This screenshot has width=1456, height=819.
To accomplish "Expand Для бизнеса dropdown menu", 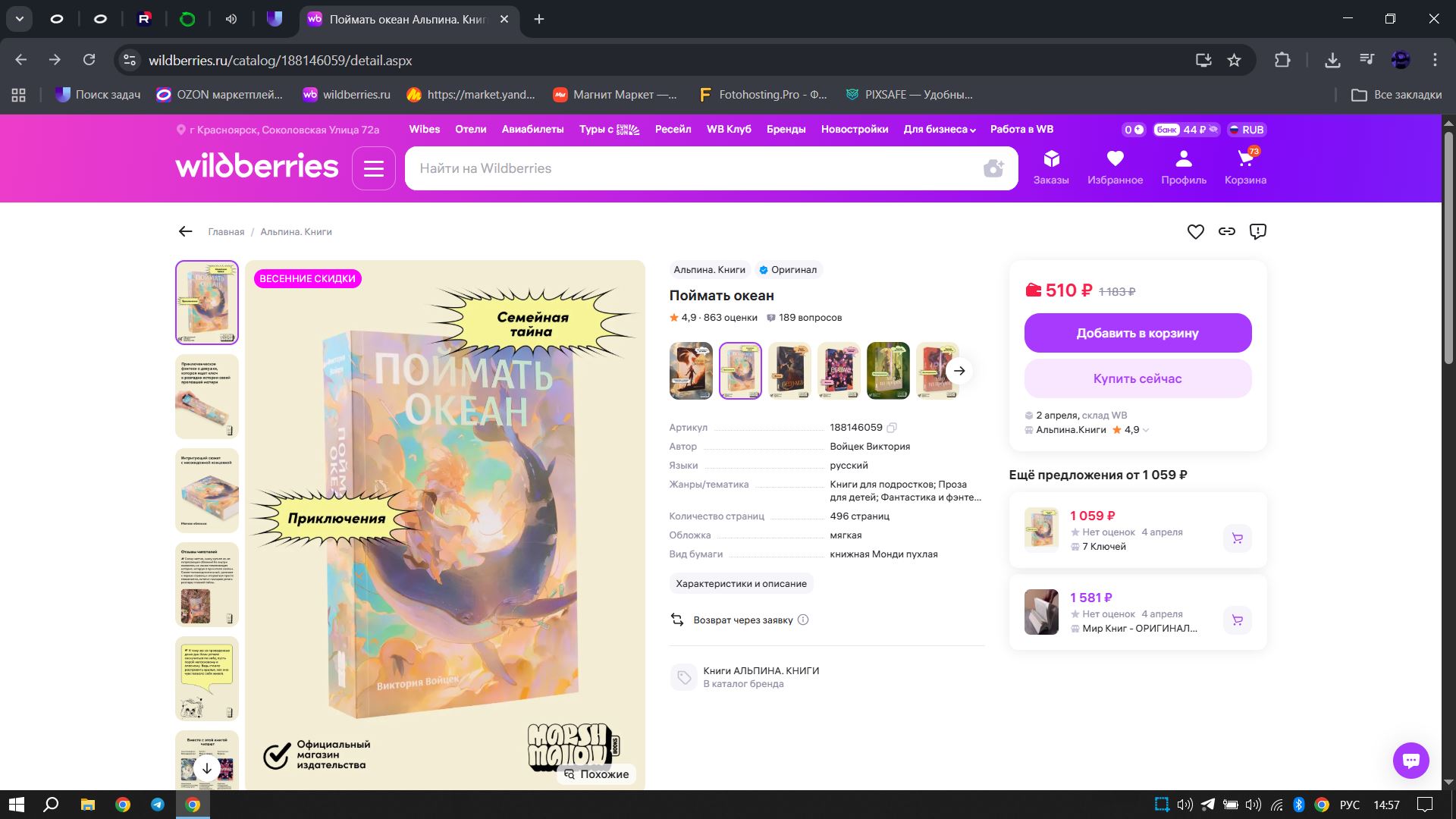I will [x=939, y=130].
